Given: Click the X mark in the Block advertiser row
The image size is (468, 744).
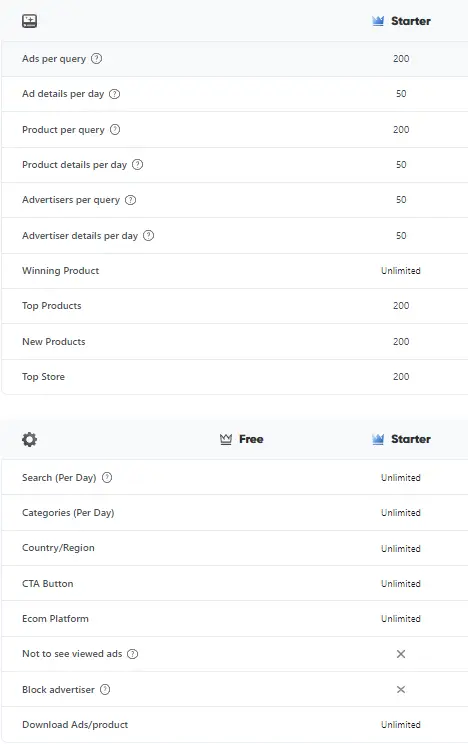Looking at the screenshot, I should 401,689.
